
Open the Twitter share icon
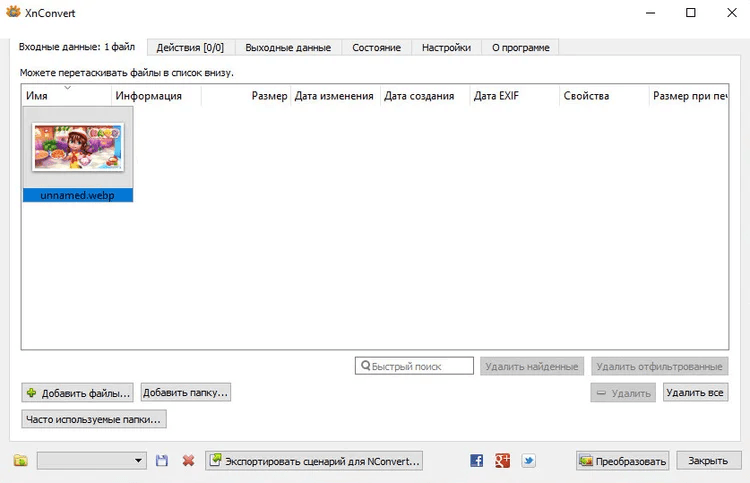[x=528, y=461]
